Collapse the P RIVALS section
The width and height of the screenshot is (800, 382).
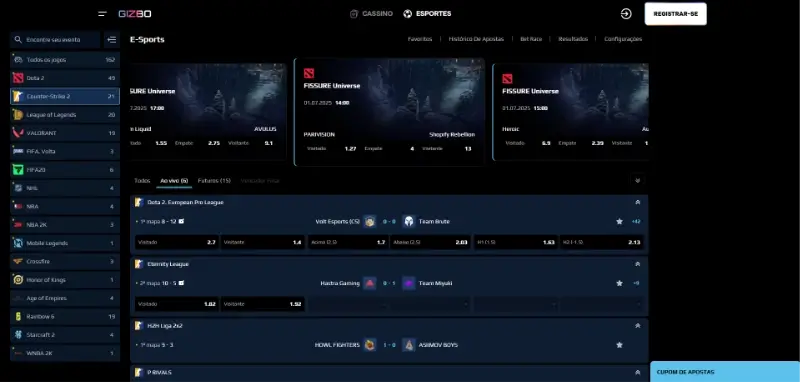pyautogui.click(x=637, y=372)
